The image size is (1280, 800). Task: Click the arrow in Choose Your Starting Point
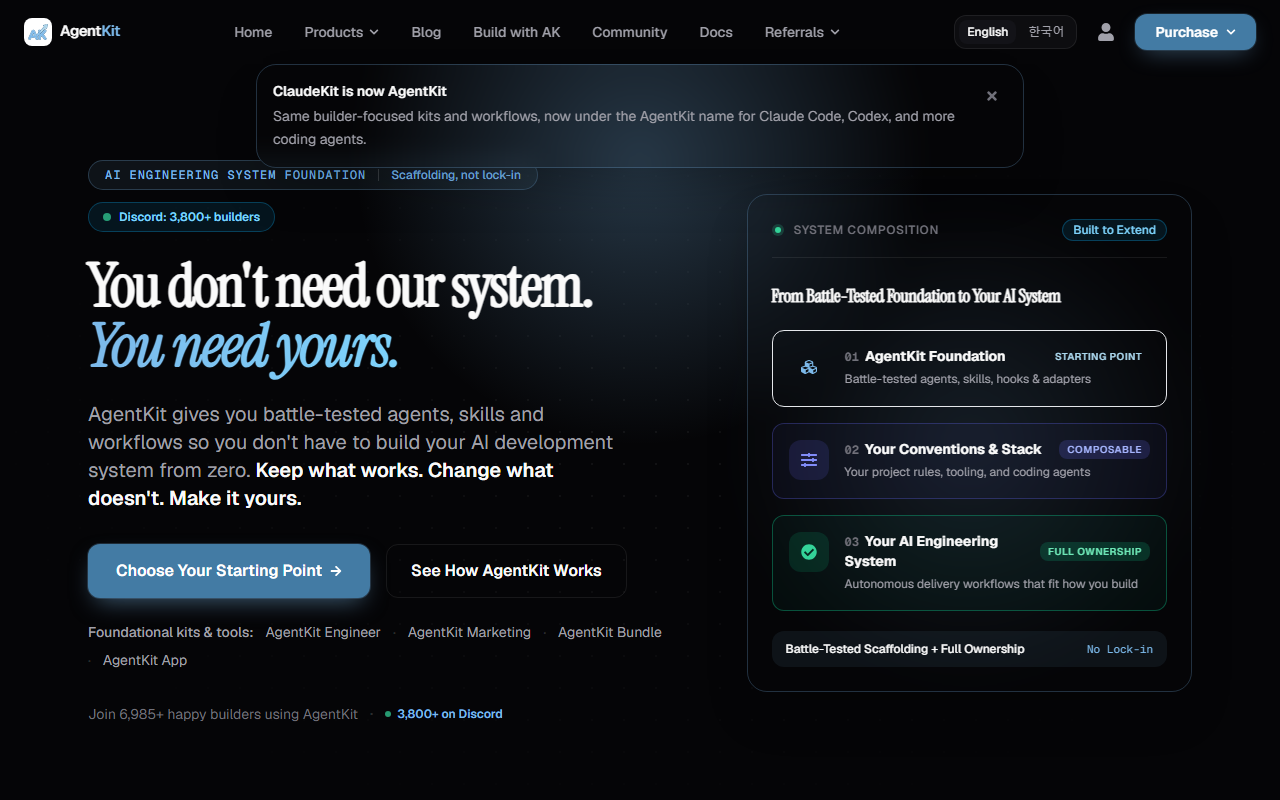click(x=336, y=571)
